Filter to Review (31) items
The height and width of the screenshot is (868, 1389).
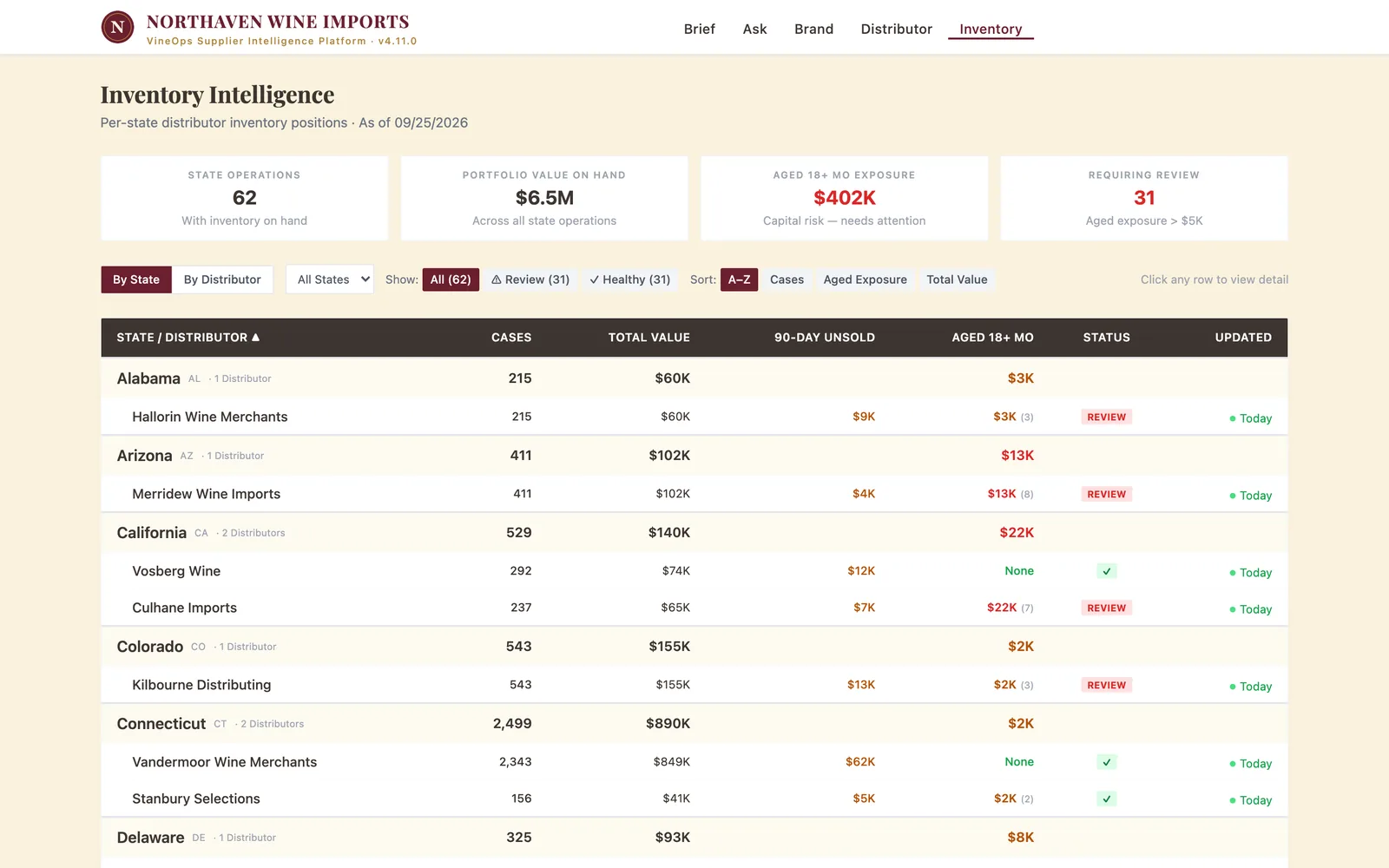pyautogui.click(x=530, y=279)
